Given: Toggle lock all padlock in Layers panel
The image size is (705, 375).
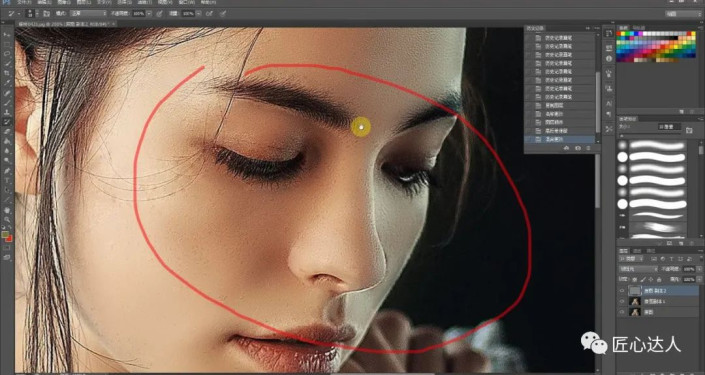Looking at the screenshot, I should coord(659,280).
